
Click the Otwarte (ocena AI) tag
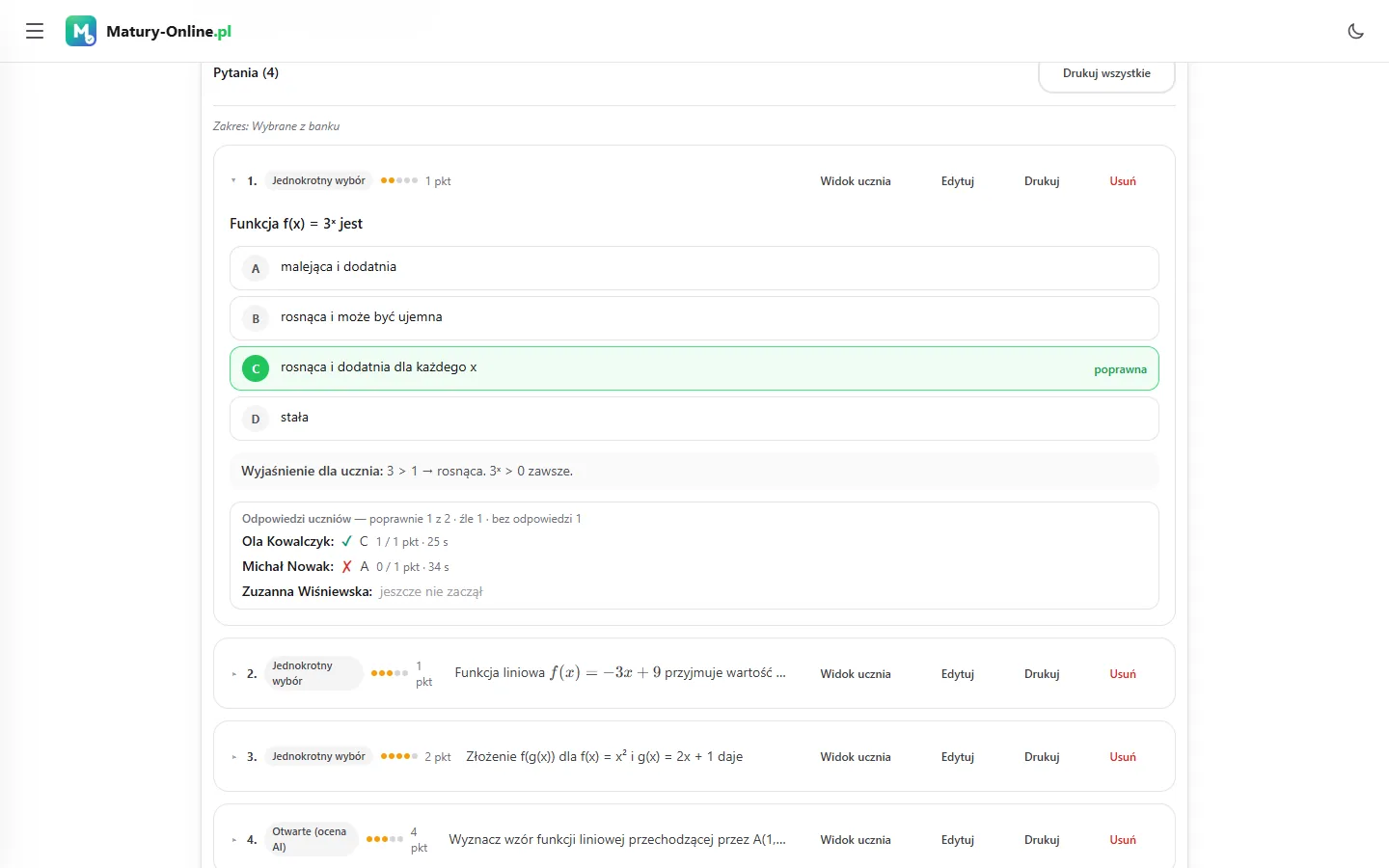pos(310,839)
